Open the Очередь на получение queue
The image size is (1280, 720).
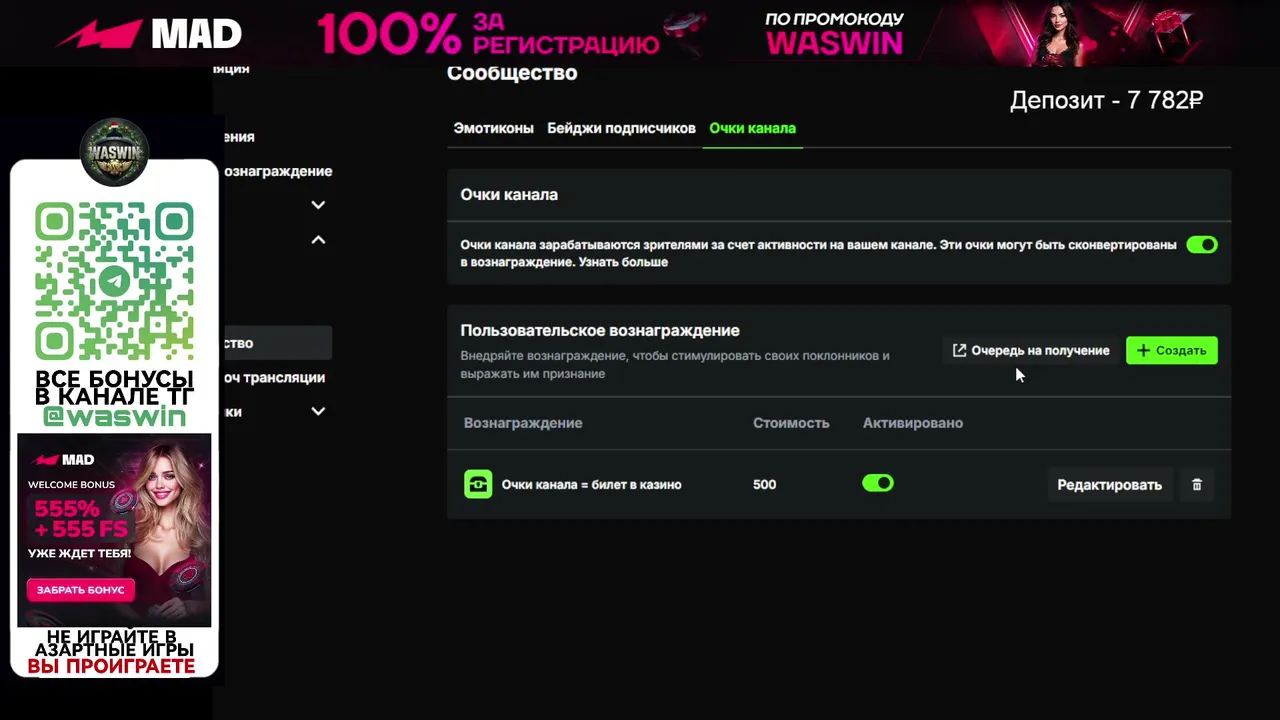[1031, 350]
